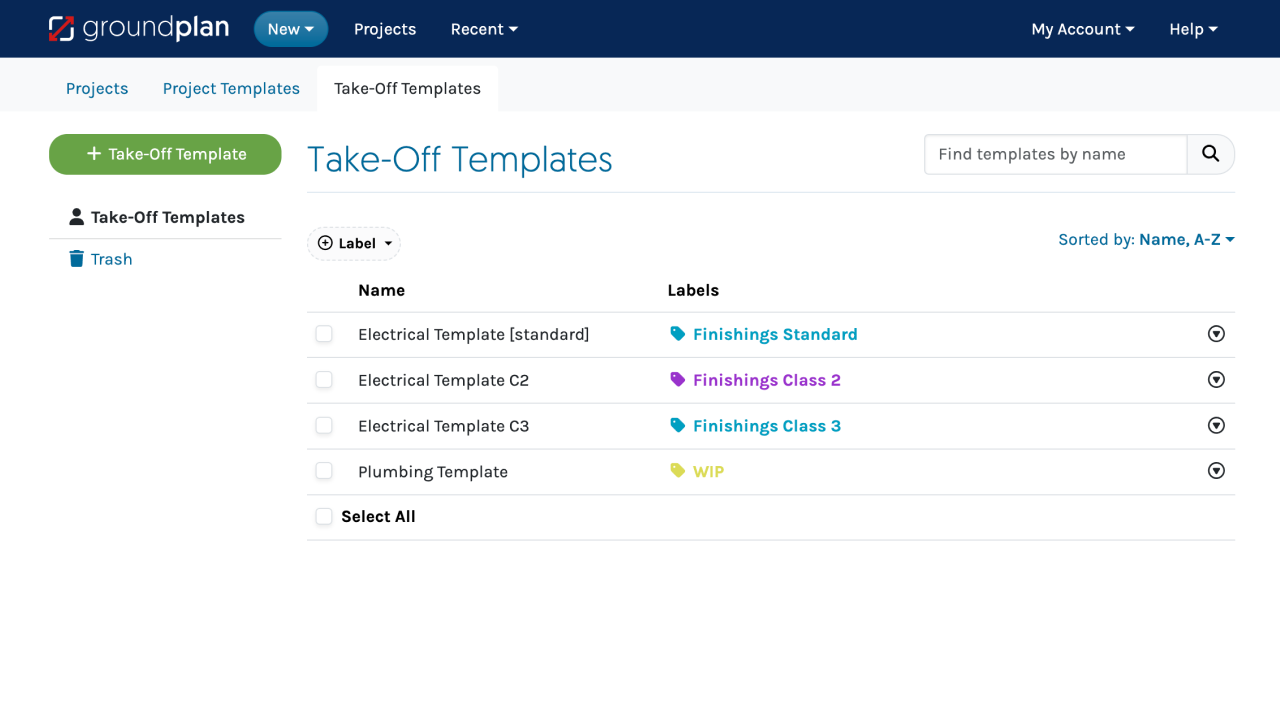
Task: Click the Finishings Class 2 label
Action: (767, 380)
